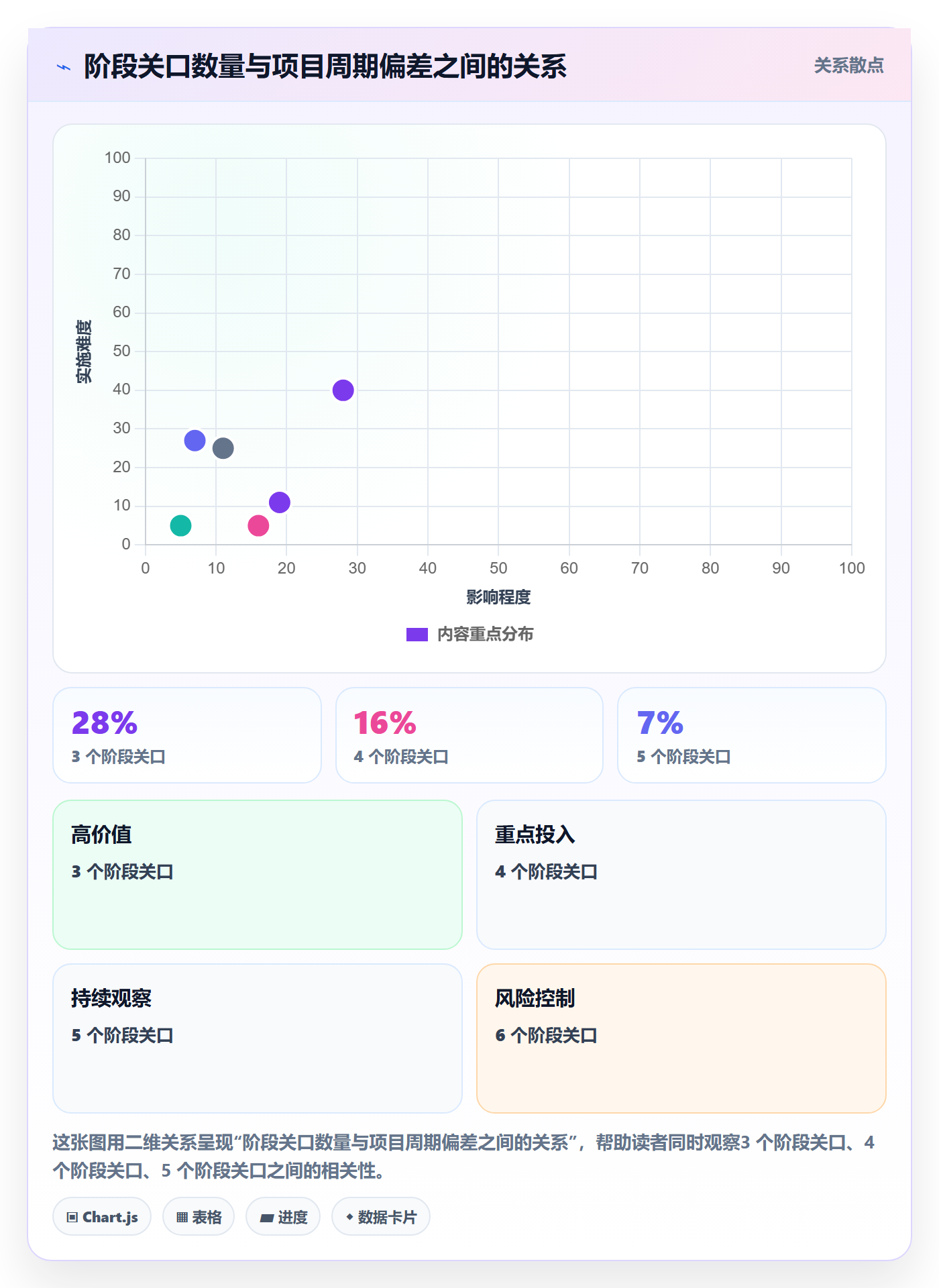Select the gray scatter point in the chart
The width and height of the screenshot is (939, 1288).
tap(223, 448)
